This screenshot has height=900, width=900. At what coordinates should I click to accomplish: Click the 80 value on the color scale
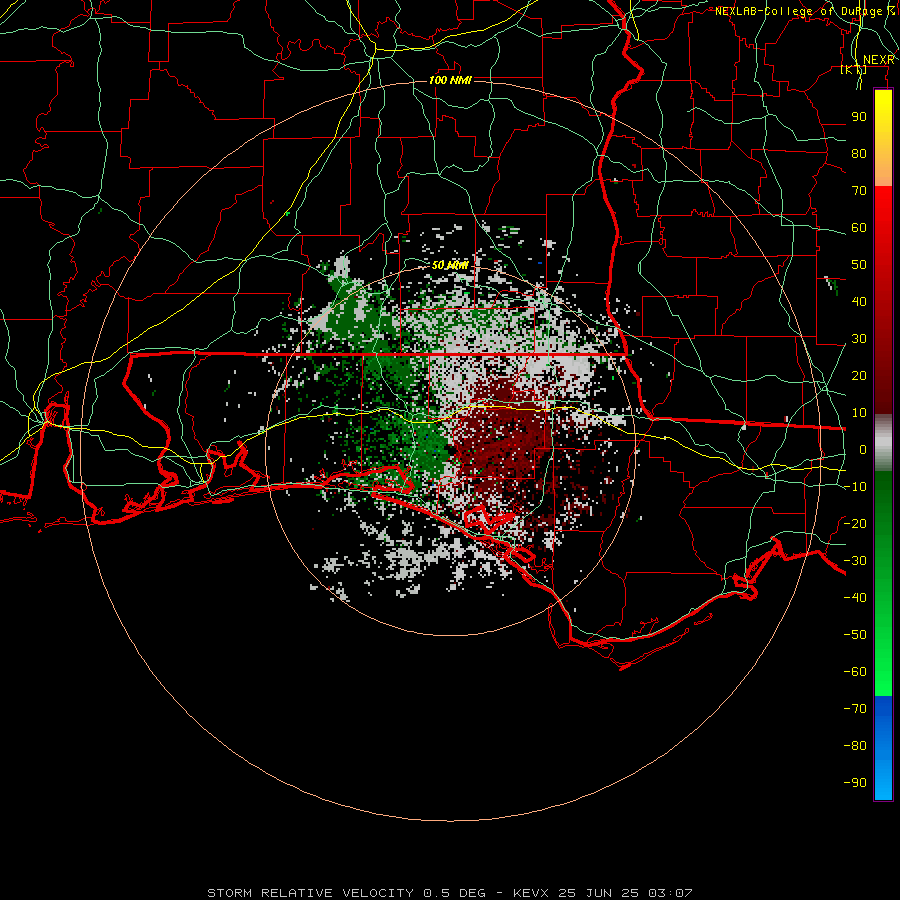(859, 153)
